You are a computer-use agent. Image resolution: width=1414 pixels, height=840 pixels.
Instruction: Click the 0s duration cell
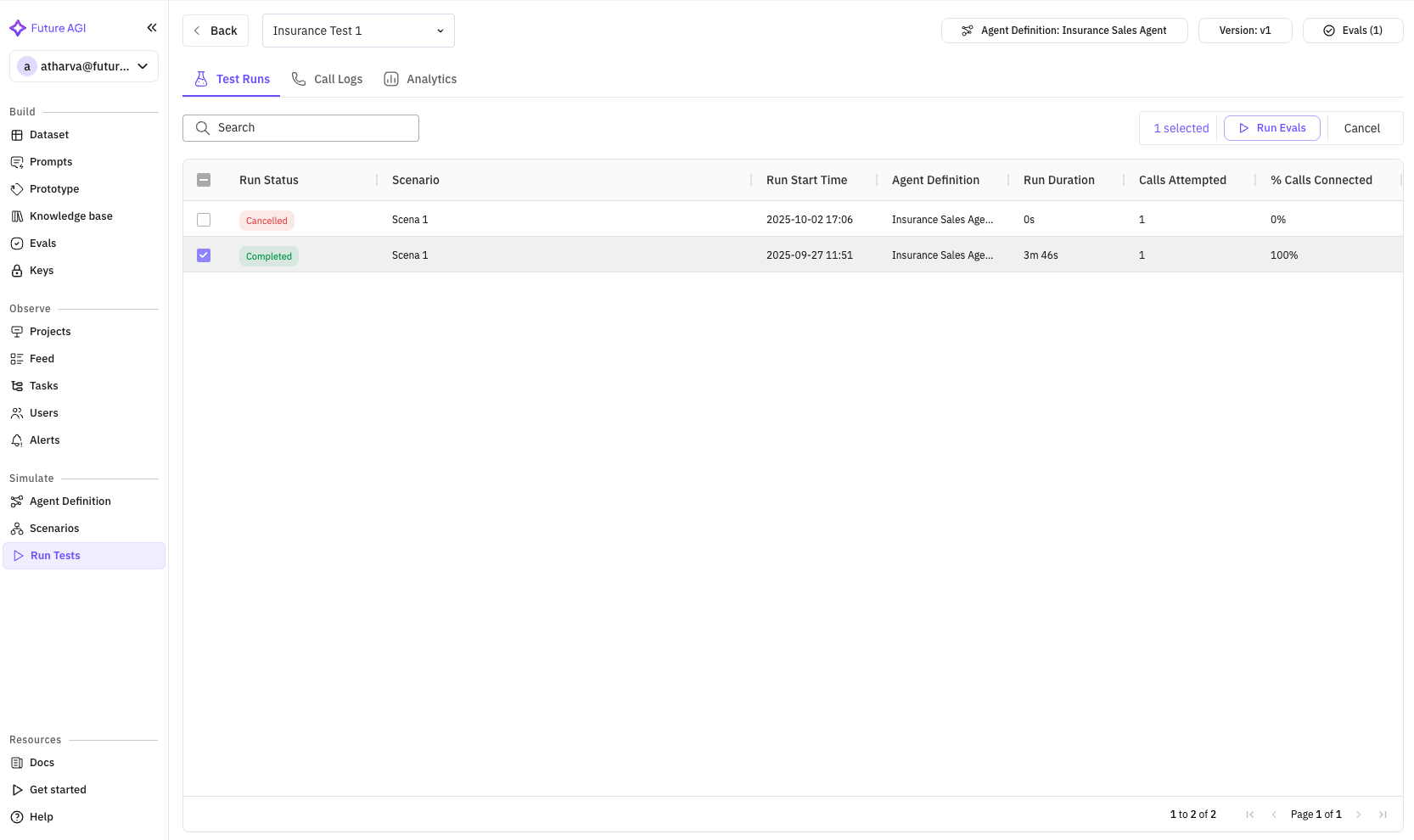(1029, 220)
